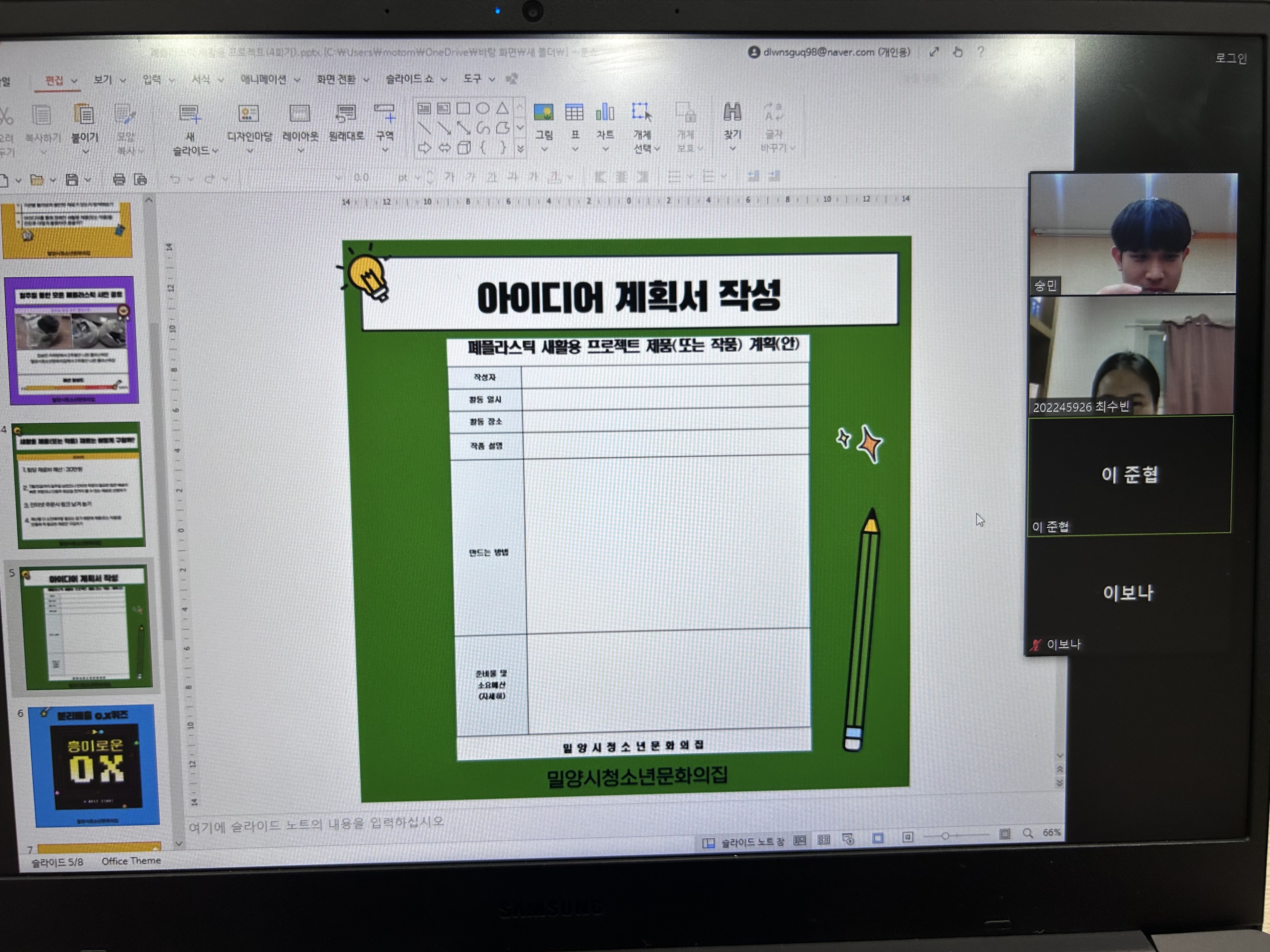Click the help question mark icon
The height and width of the screenshot is (952, 1270).
click(981, 52)
